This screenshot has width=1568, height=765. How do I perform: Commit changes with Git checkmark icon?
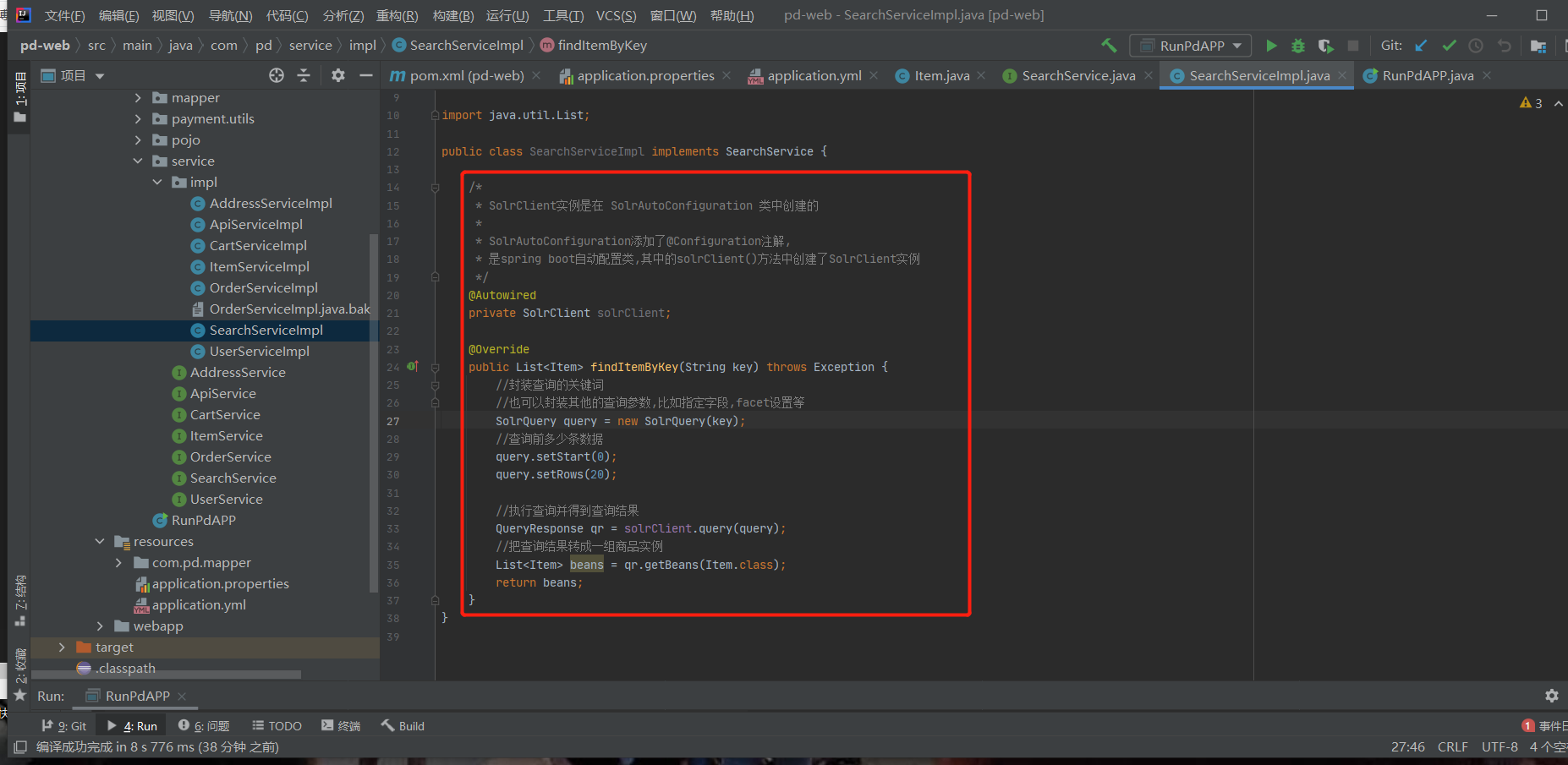[1449, 46]
